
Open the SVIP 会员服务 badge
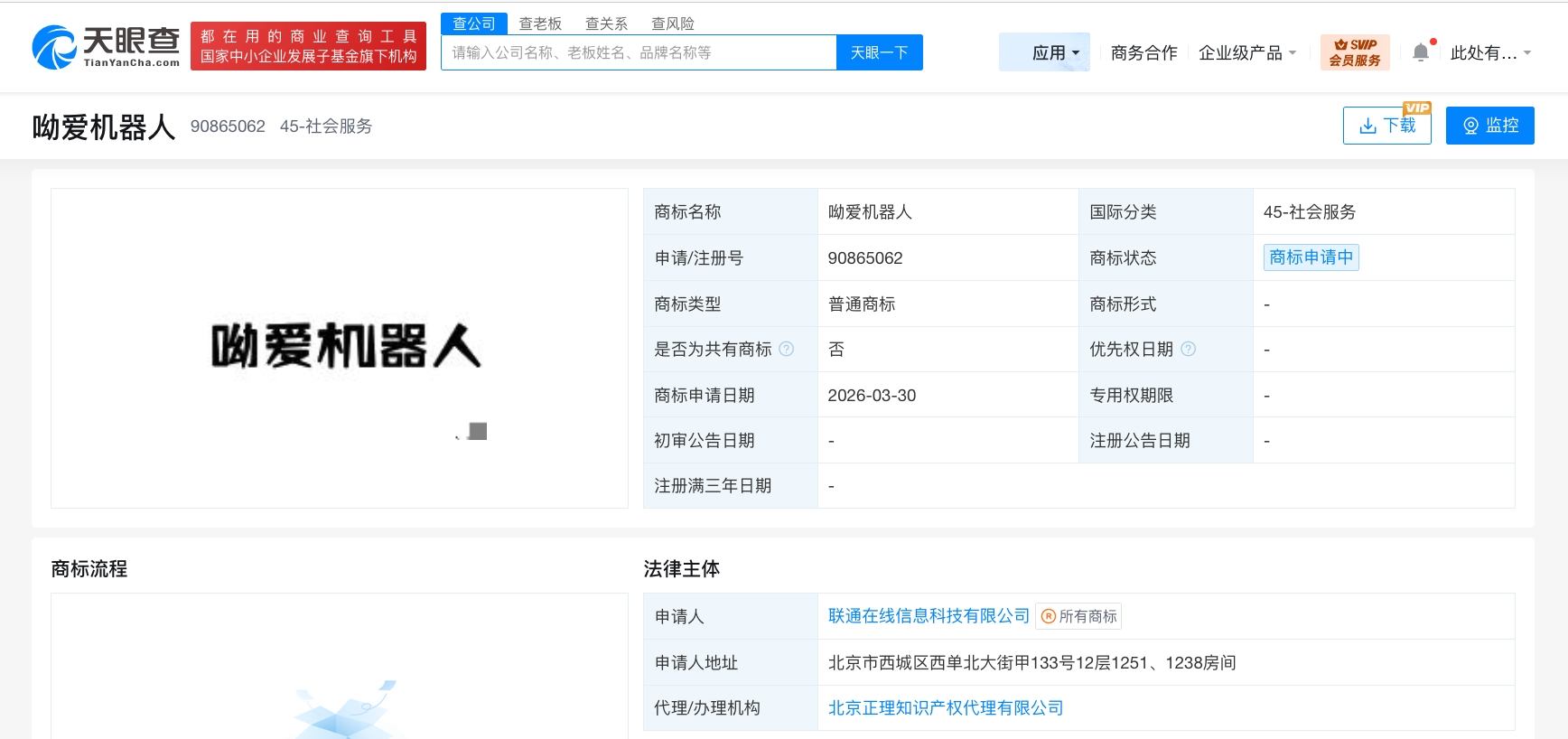click(x=1355, y=52)
